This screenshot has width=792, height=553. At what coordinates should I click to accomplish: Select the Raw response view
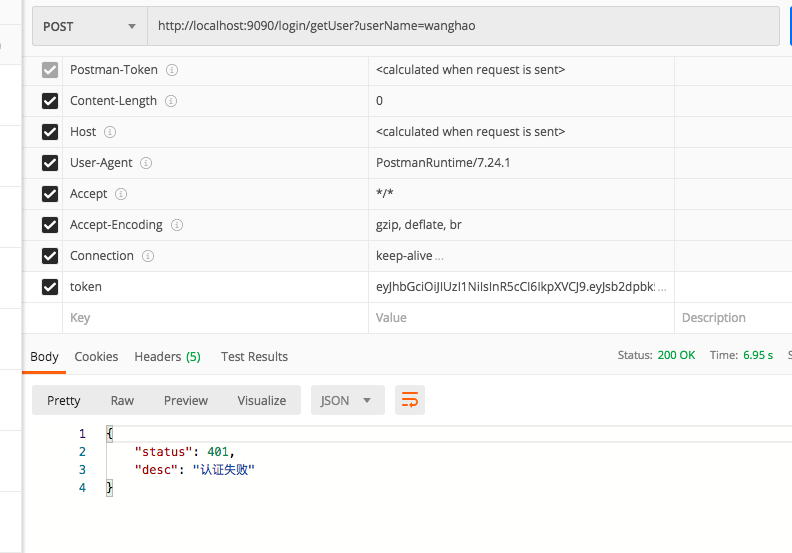pos(122,400)
